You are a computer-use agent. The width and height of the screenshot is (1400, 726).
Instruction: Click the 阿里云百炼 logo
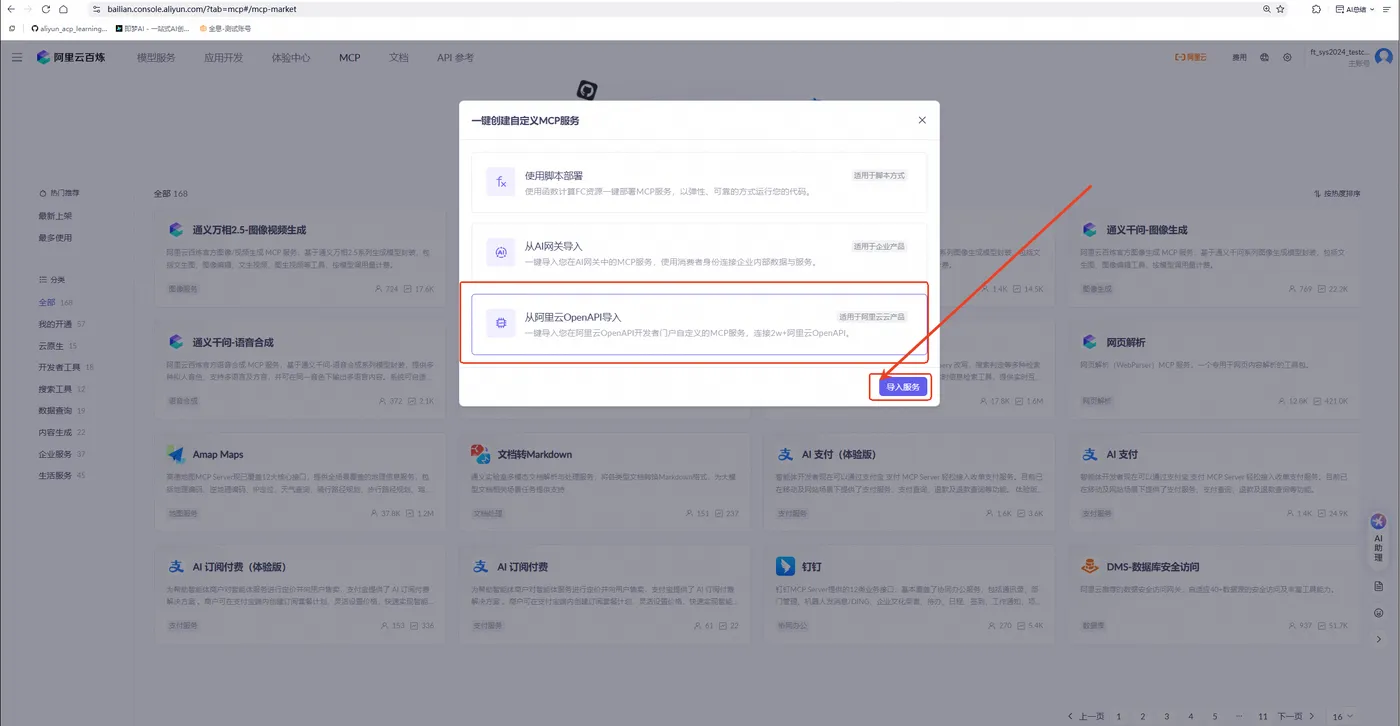click(69, 58)
